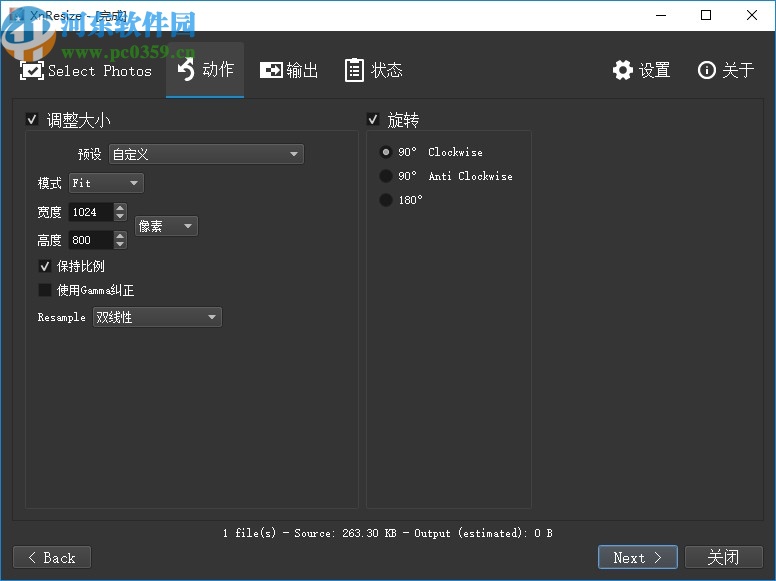Toggle the 调整大小 resize checkbox
Screen dimensions: 776x581
point(32,119)
